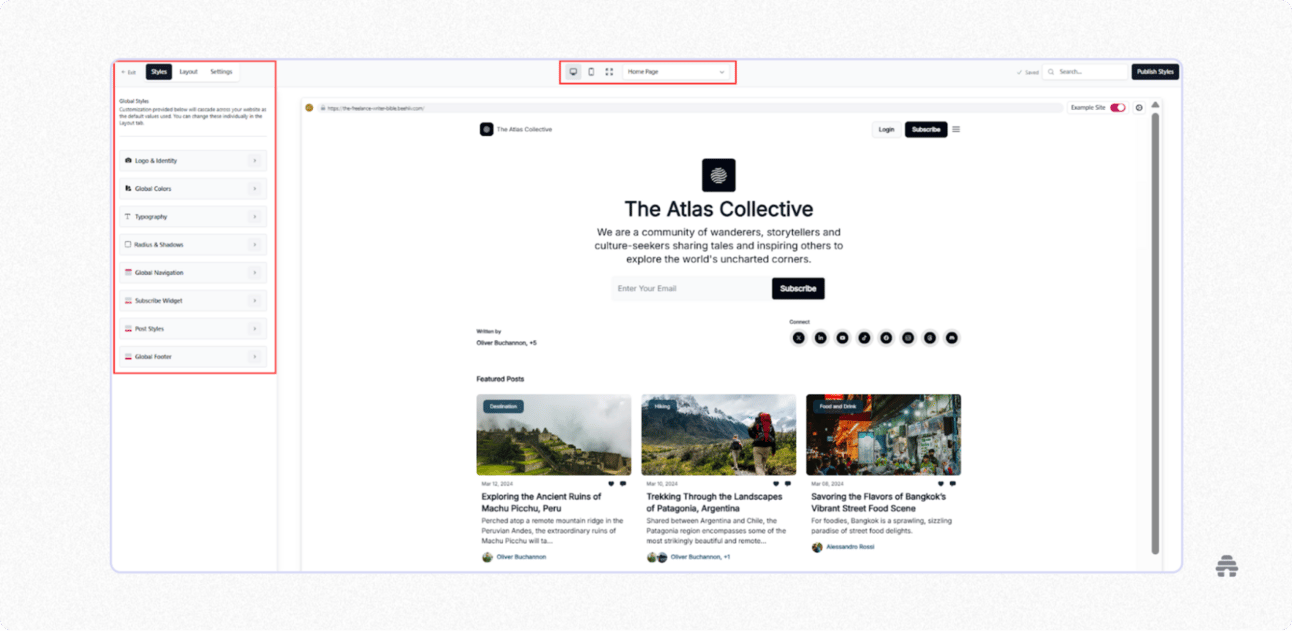The width and height of the screenshot is (1292, 631).
Task: Click the search magnifier icon
Action: point(1051,72)
